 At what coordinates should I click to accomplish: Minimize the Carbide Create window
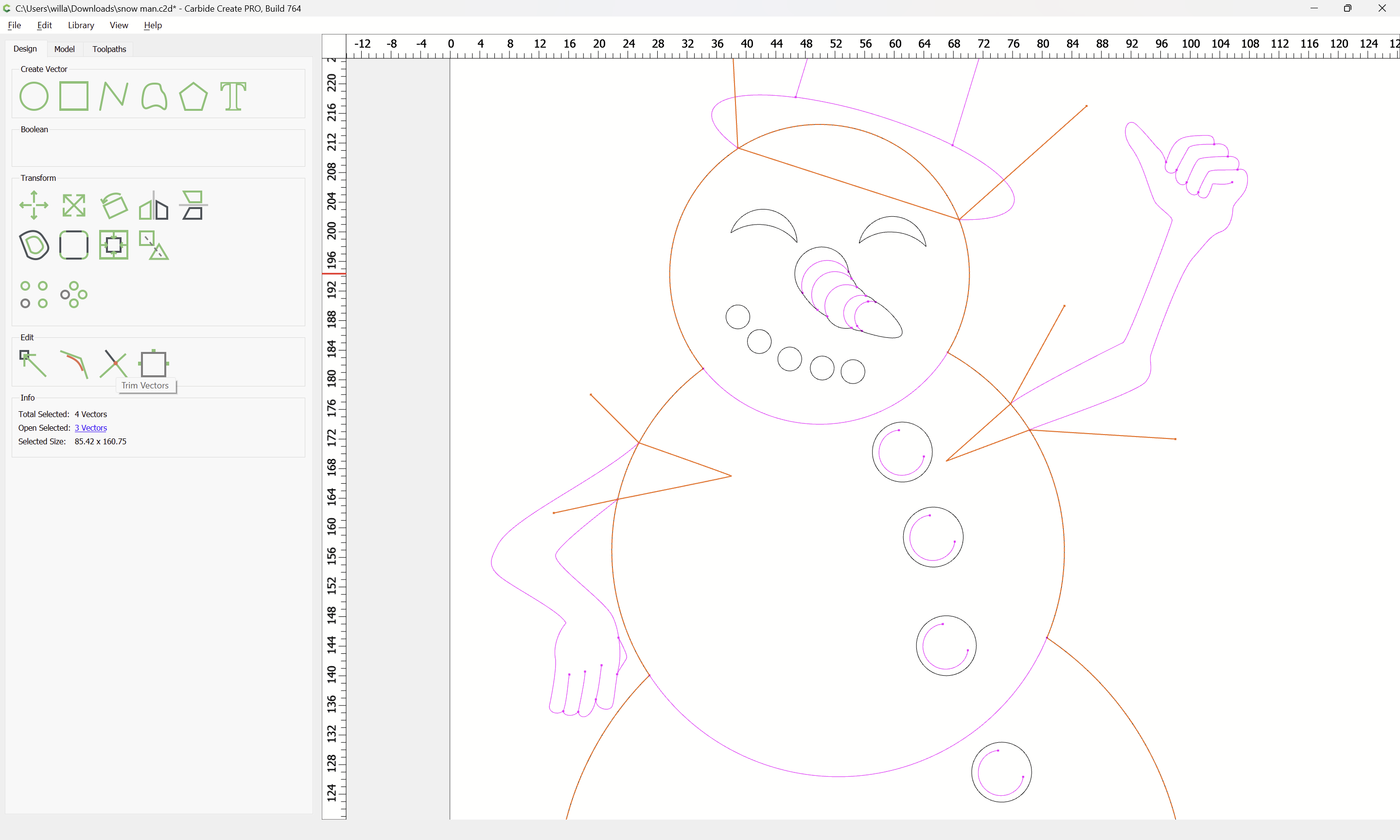coord(1314,8)
